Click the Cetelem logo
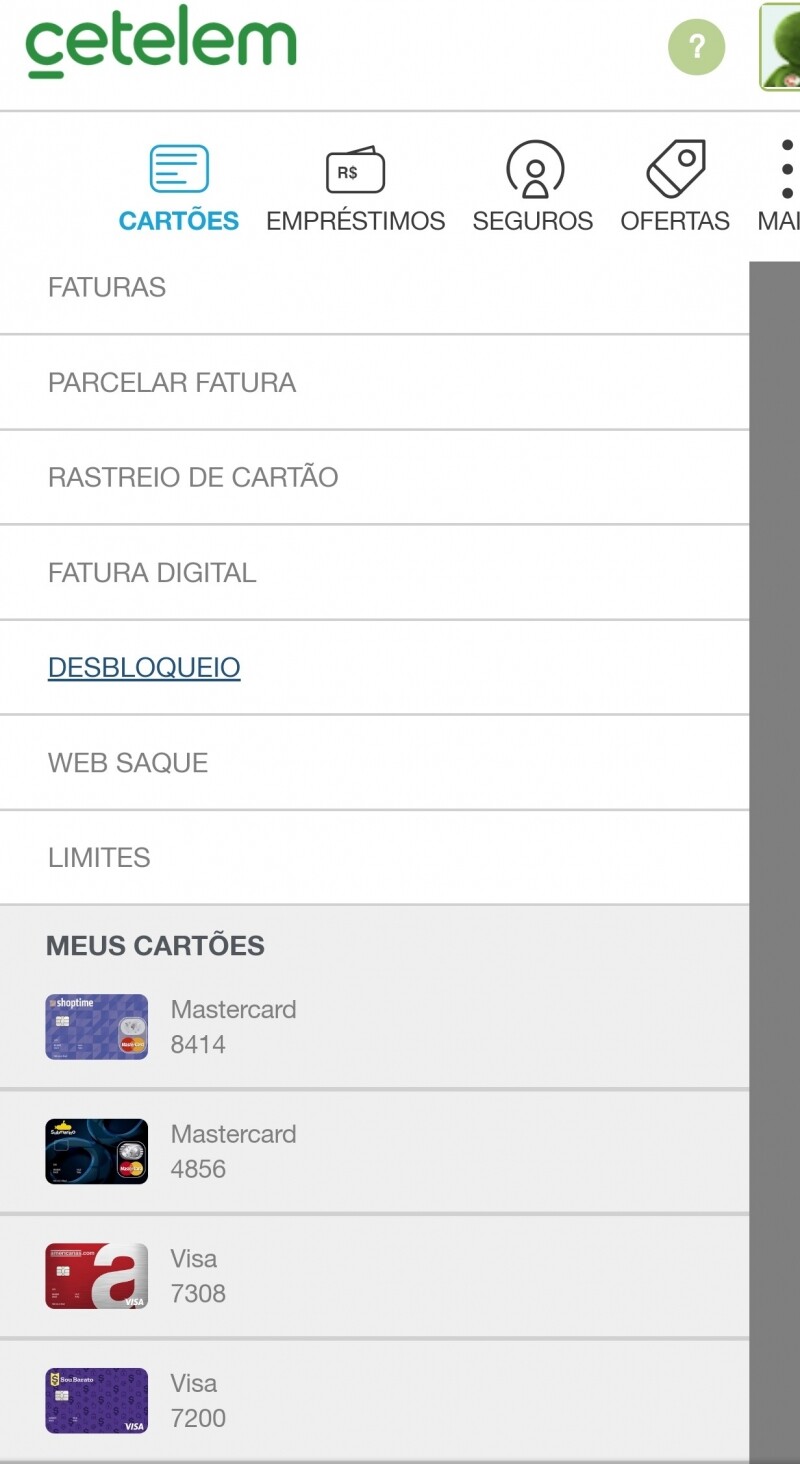 pyautogui.click(x=161, y=42)
